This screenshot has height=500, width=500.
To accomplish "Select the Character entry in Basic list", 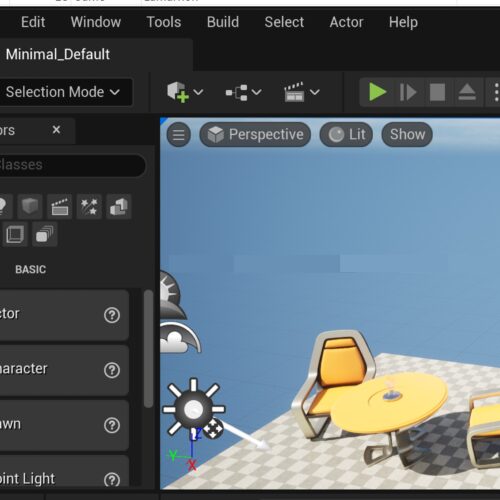I will point(64,370).
